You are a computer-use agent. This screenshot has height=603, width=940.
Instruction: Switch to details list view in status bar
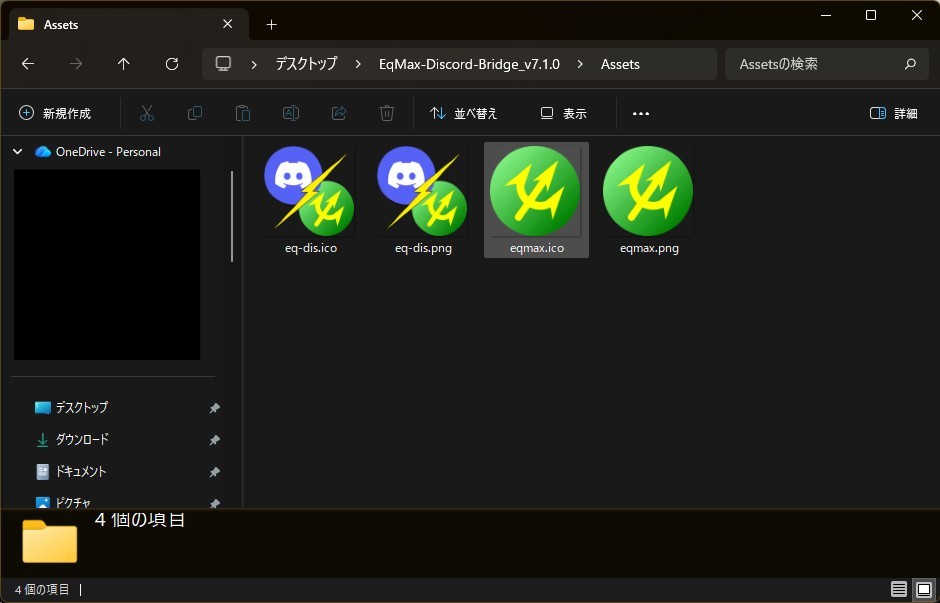click(899, 589)
